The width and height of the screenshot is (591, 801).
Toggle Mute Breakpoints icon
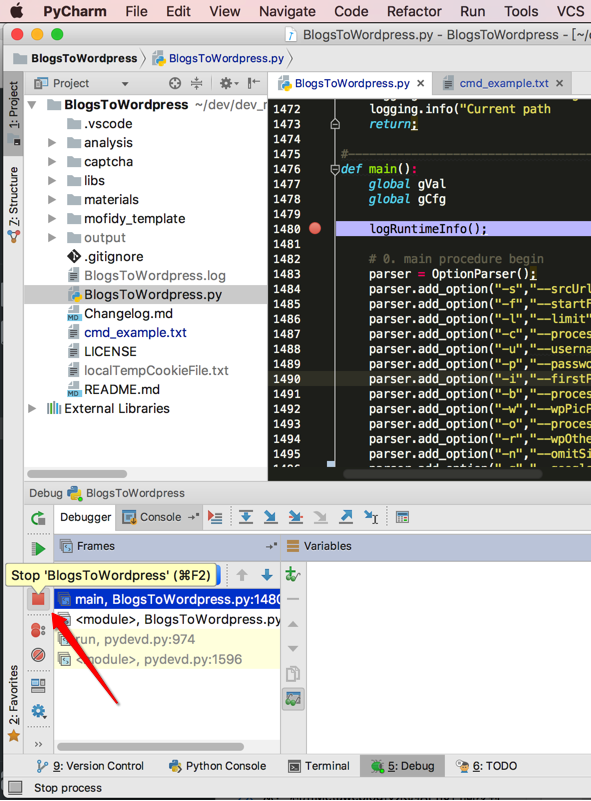38,655
